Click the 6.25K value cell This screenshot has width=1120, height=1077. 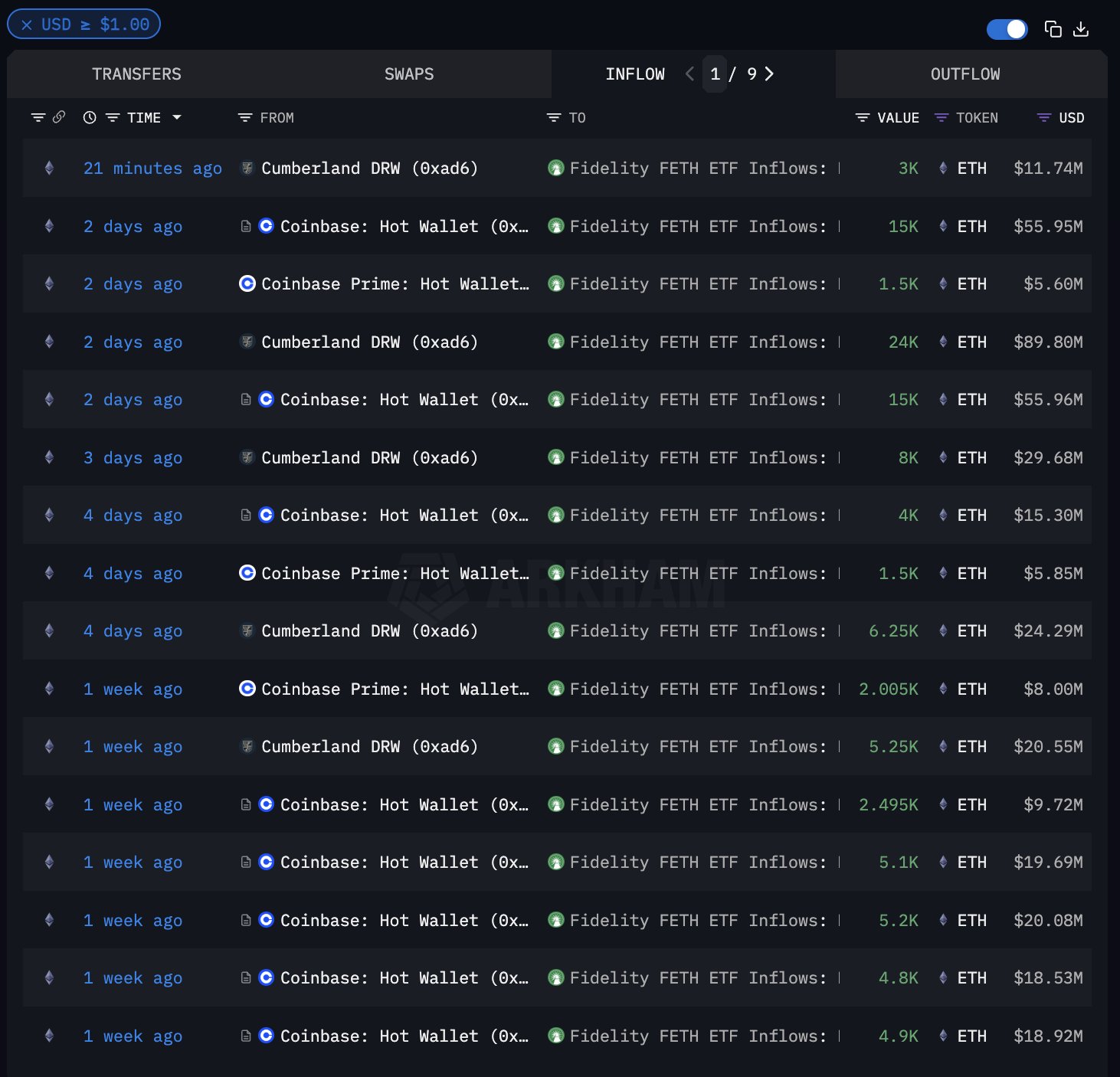point(893,631)
